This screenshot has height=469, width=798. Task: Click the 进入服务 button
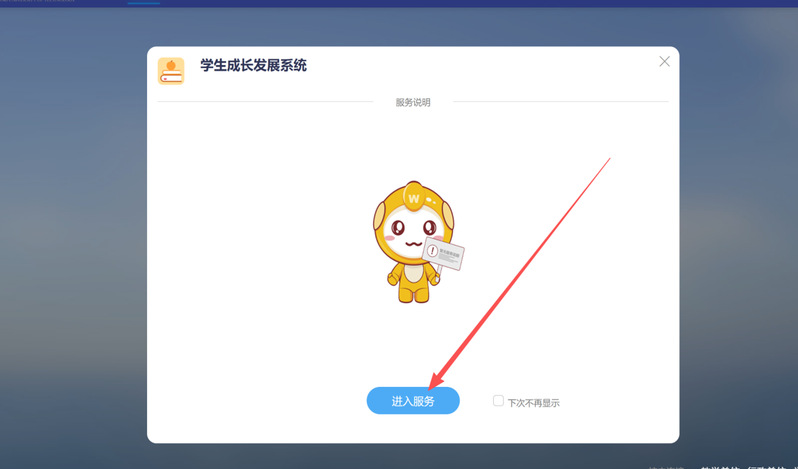point(413,401)
